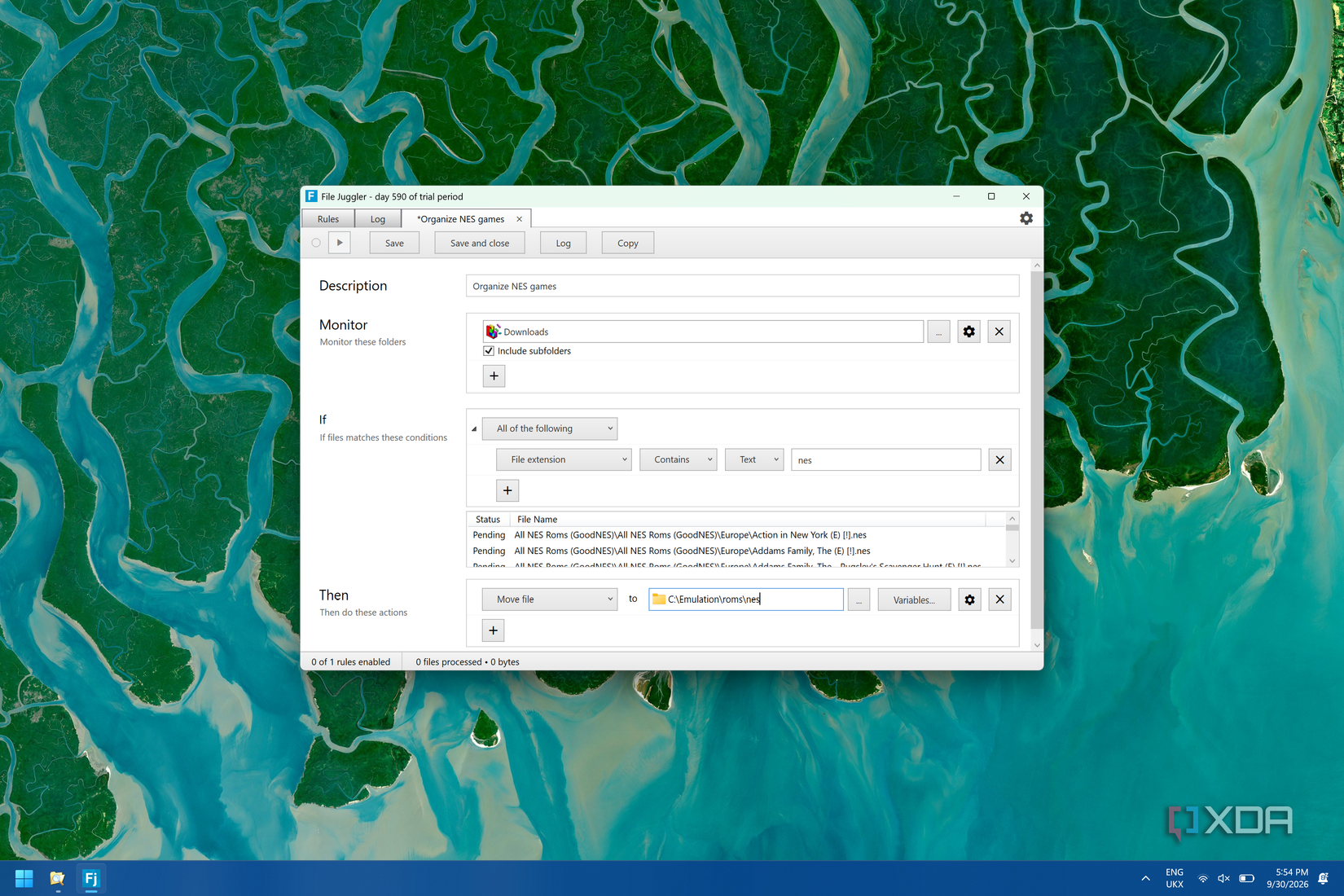Click the Description field Organize NES games
This screenshot has width=1344, height=896.
(742, 286)
